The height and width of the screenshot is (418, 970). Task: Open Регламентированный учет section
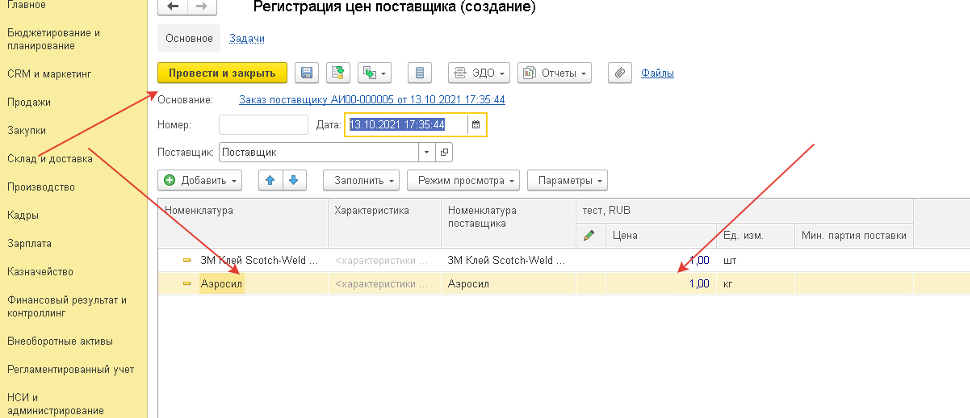[x=71, y=370]
